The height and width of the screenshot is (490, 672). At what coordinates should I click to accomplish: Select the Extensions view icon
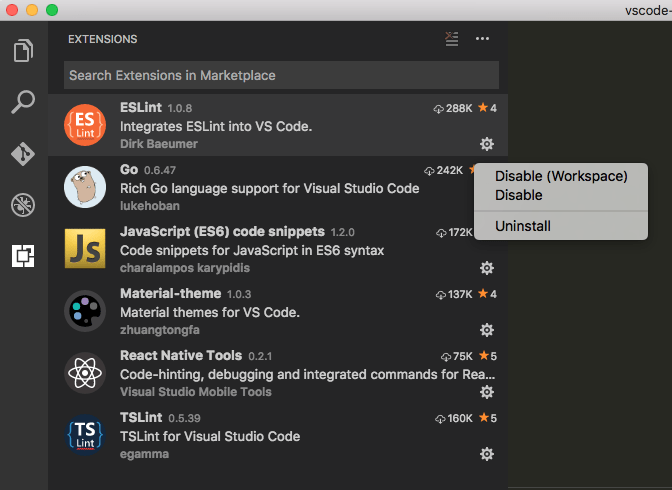point(23,256)
